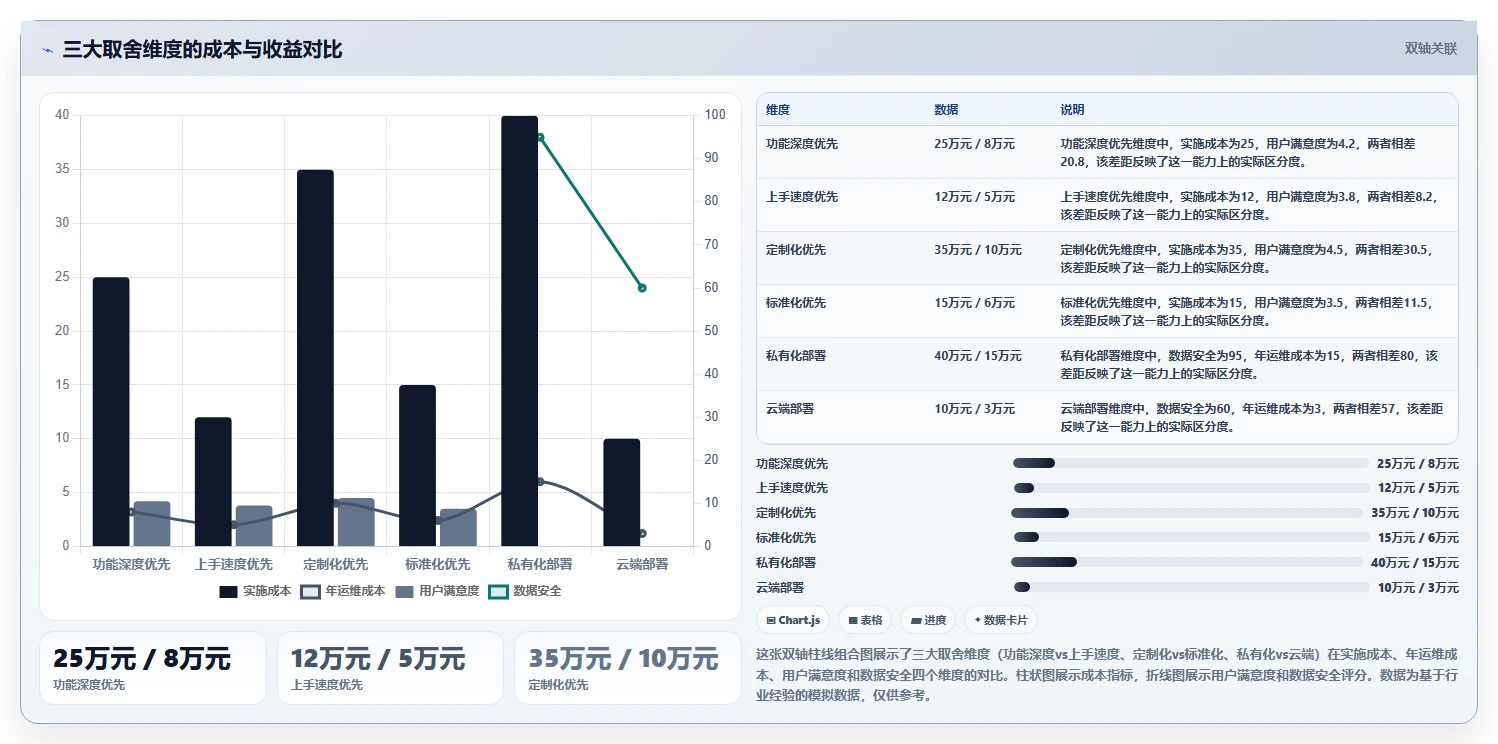This screenshot has width=1498, height=744.
Task: Toggle the 实施成本 legend entry
Action: click(255, 591)
